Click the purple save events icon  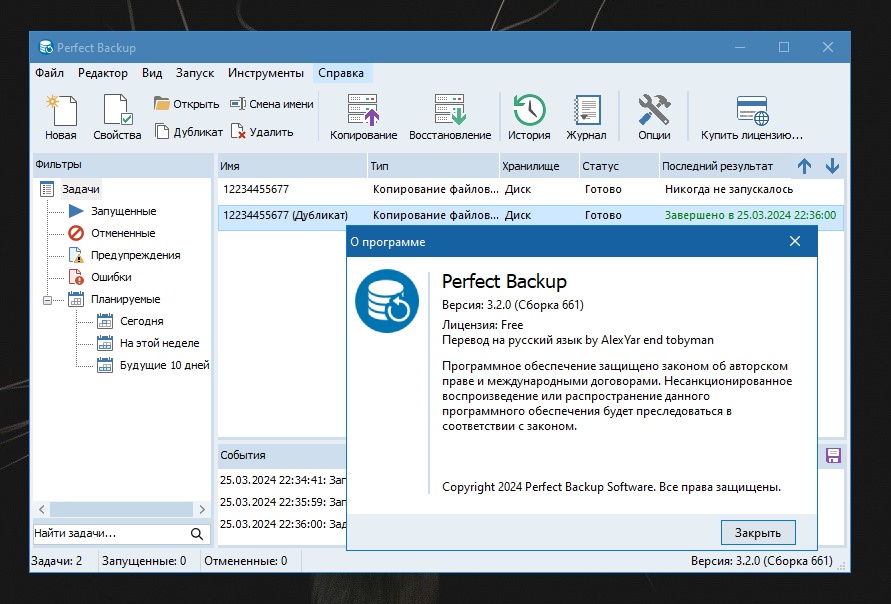pyautogui.click(x=833, y=455)
